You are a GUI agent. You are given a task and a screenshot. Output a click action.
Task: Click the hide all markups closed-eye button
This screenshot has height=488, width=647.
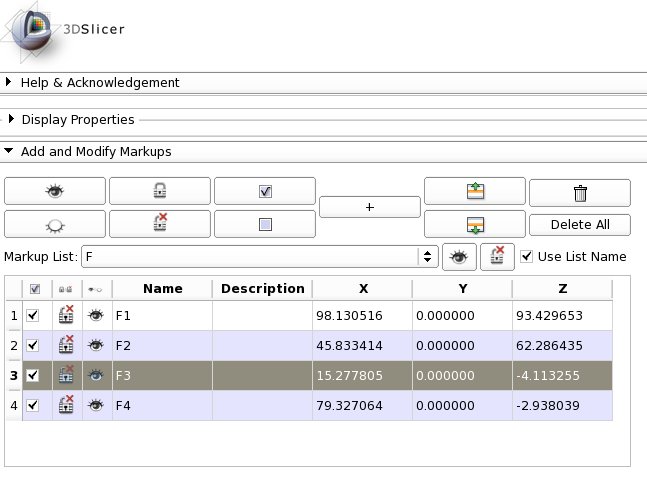[x=55, y=224]
